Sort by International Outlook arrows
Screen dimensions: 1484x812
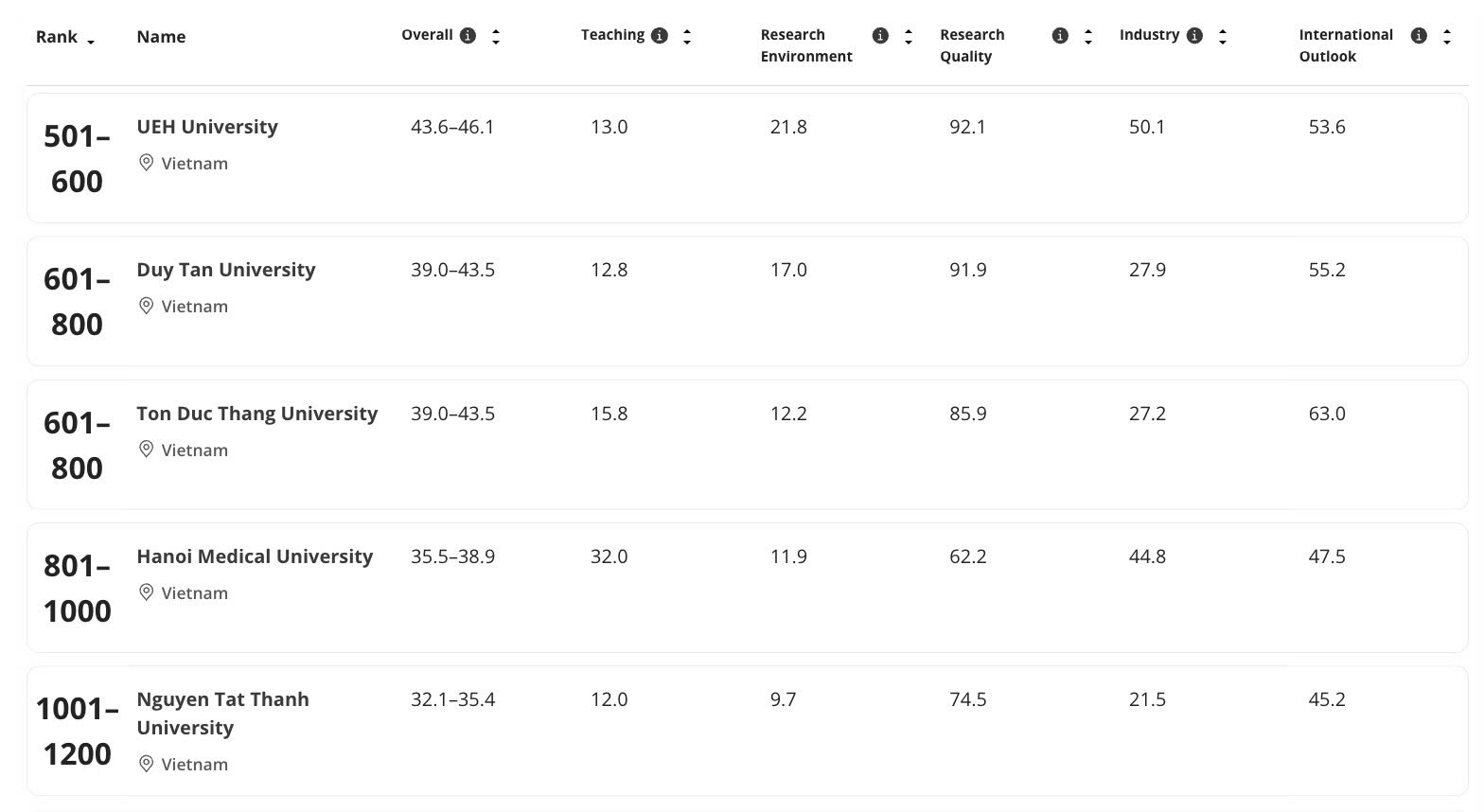coord(1447,37)
